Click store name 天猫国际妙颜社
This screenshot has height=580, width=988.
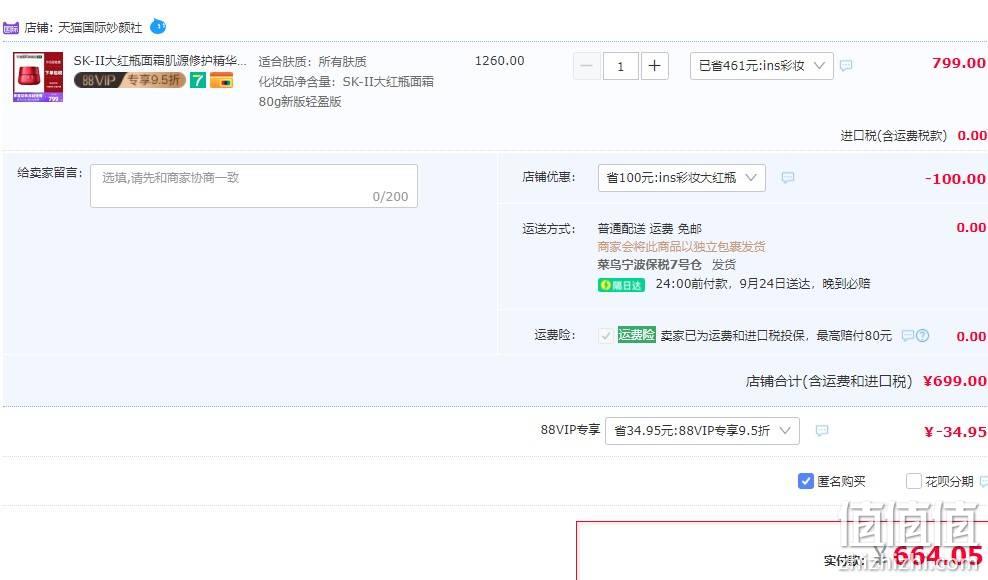click(x=100, y=28)
